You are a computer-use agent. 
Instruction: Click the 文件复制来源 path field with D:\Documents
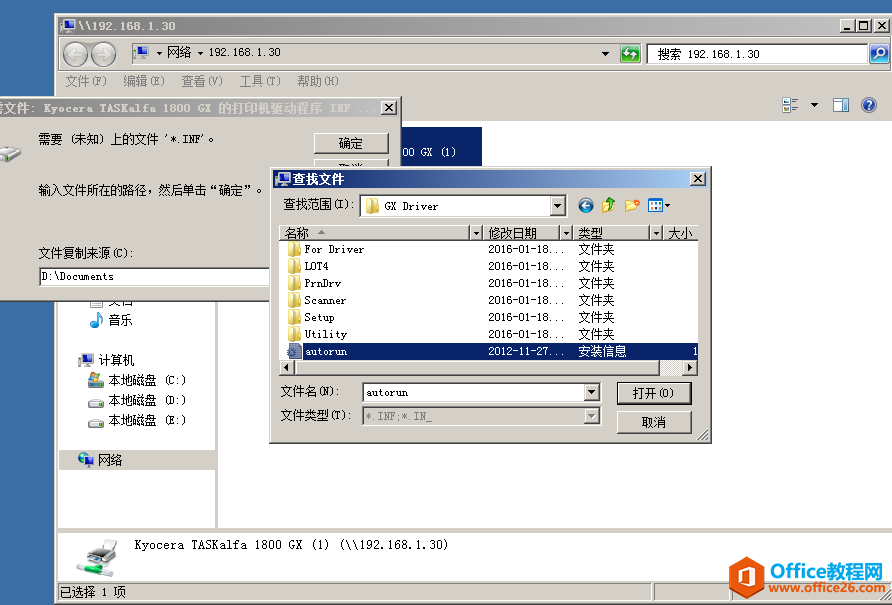tap(154, 277)
